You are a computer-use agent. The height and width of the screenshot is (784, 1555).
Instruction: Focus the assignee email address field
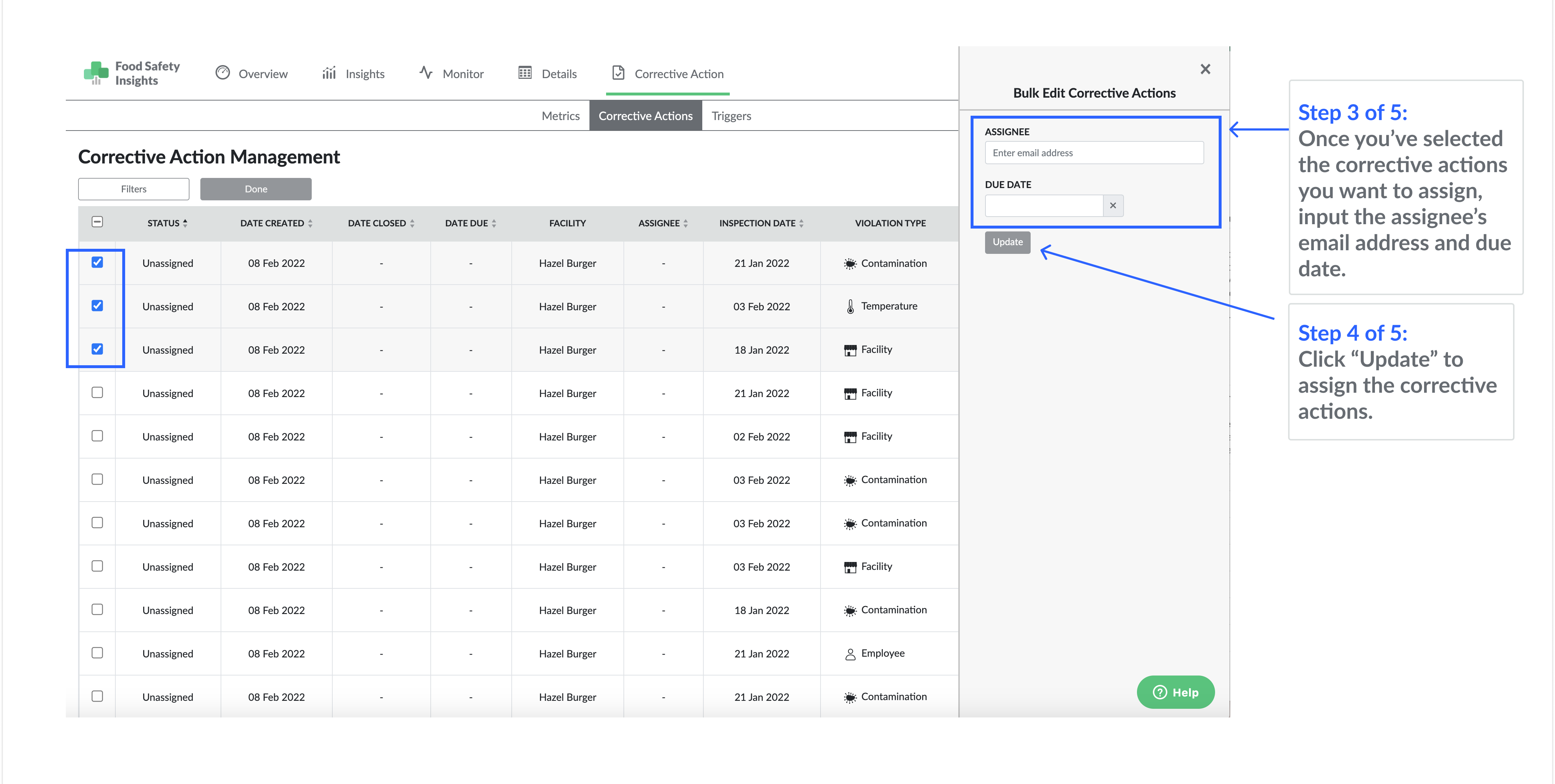click(1093, 153)
